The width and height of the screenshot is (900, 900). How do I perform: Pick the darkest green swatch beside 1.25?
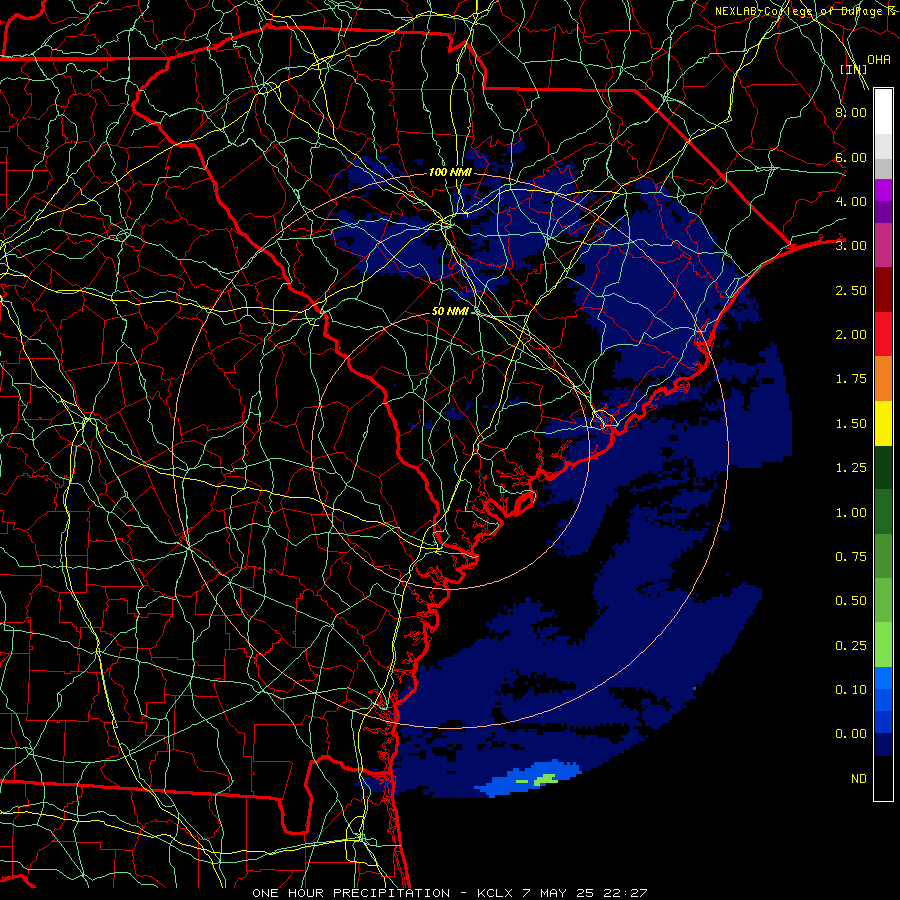tap(883, 468)
